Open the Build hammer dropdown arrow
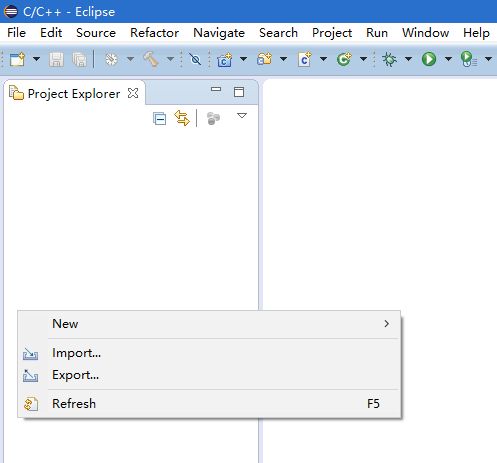Screen dimensions: 497x463 pos(170,59)
